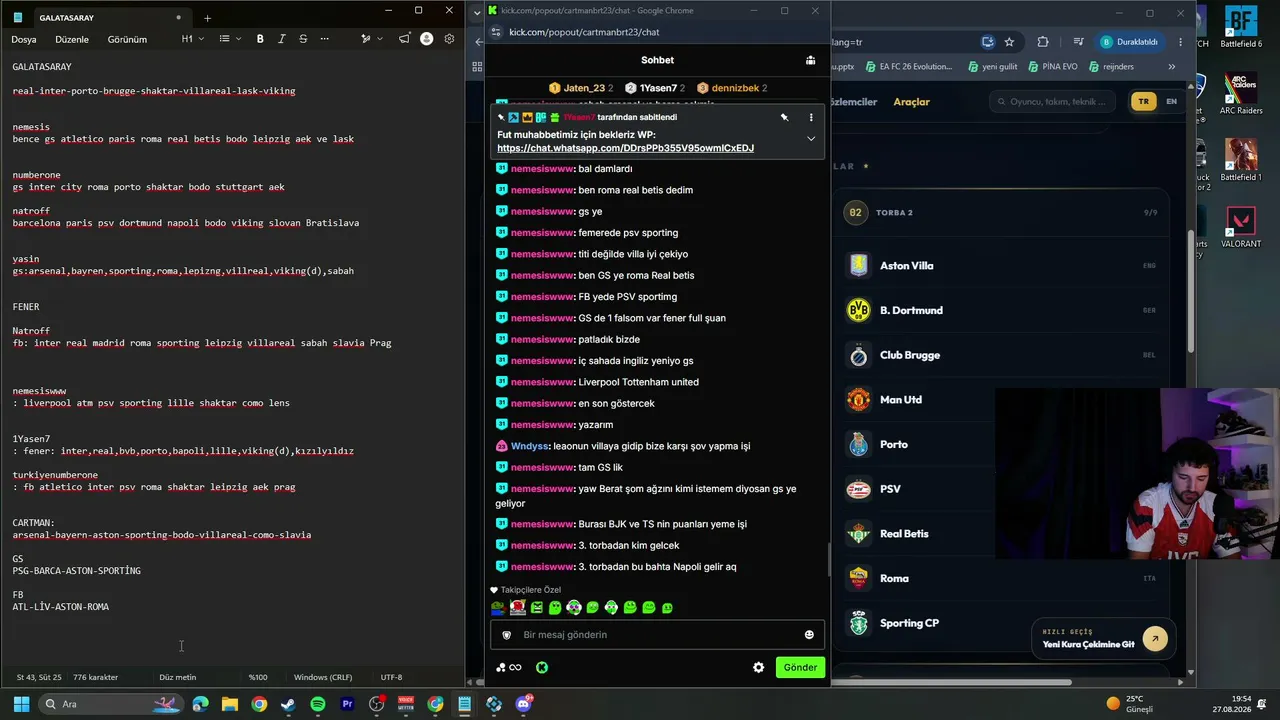Open the Görünüm menu in Notepad
This screenshot has width=1280, height=720.
point(127,39)
